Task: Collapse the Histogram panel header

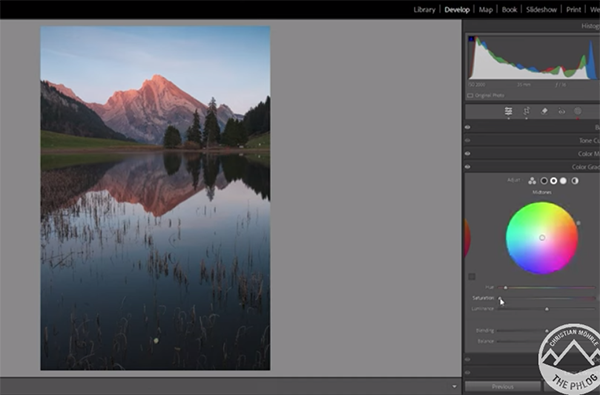Action: pyautogui.click(x=532, y=26)
